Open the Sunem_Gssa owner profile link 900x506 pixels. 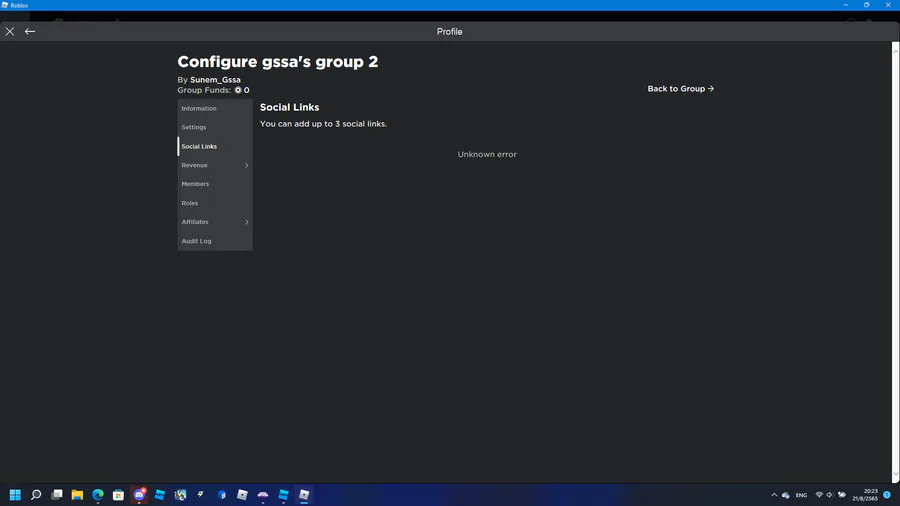[x=215, y=80]
